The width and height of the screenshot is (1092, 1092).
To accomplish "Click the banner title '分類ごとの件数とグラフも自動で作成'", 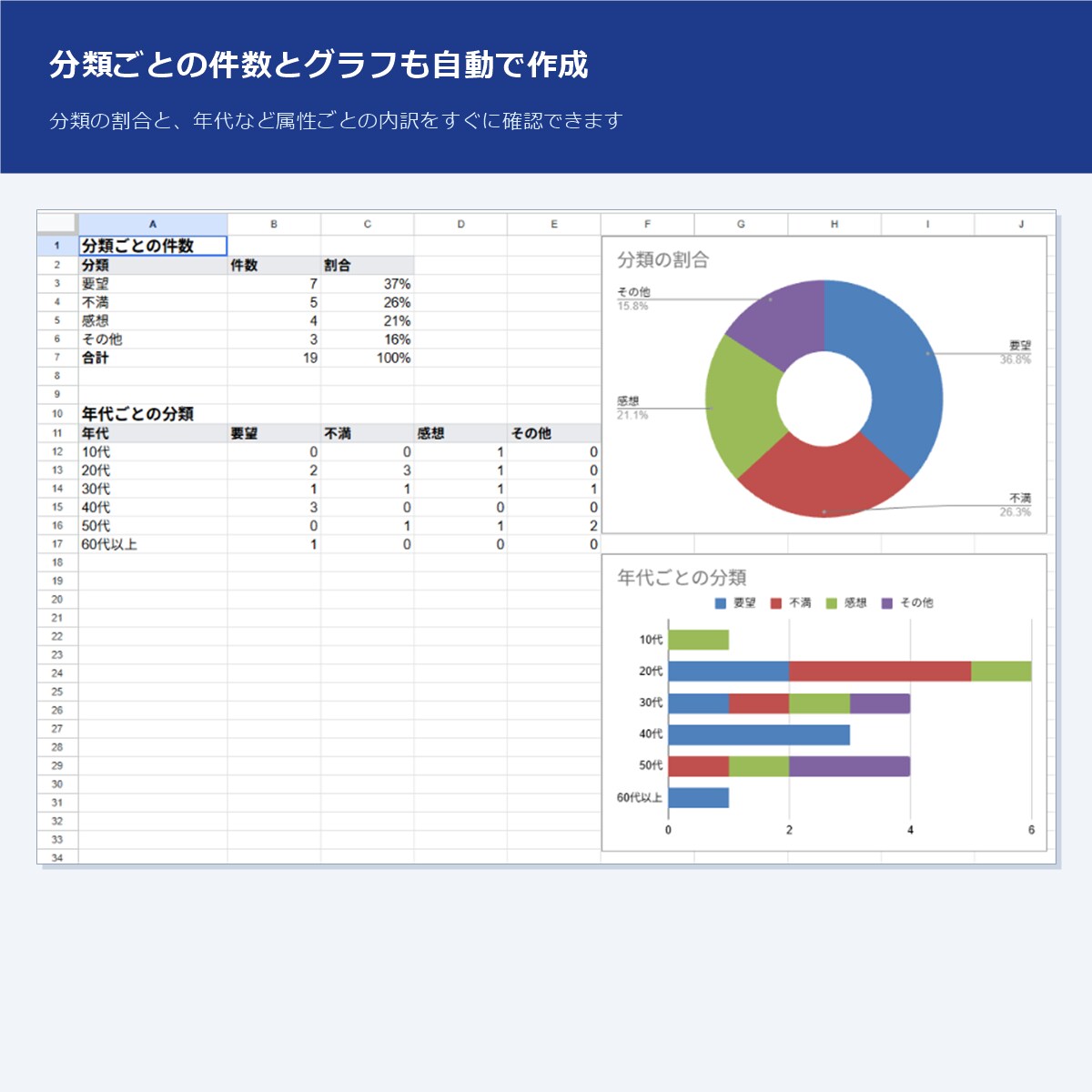I will click(x=318, y=65).
